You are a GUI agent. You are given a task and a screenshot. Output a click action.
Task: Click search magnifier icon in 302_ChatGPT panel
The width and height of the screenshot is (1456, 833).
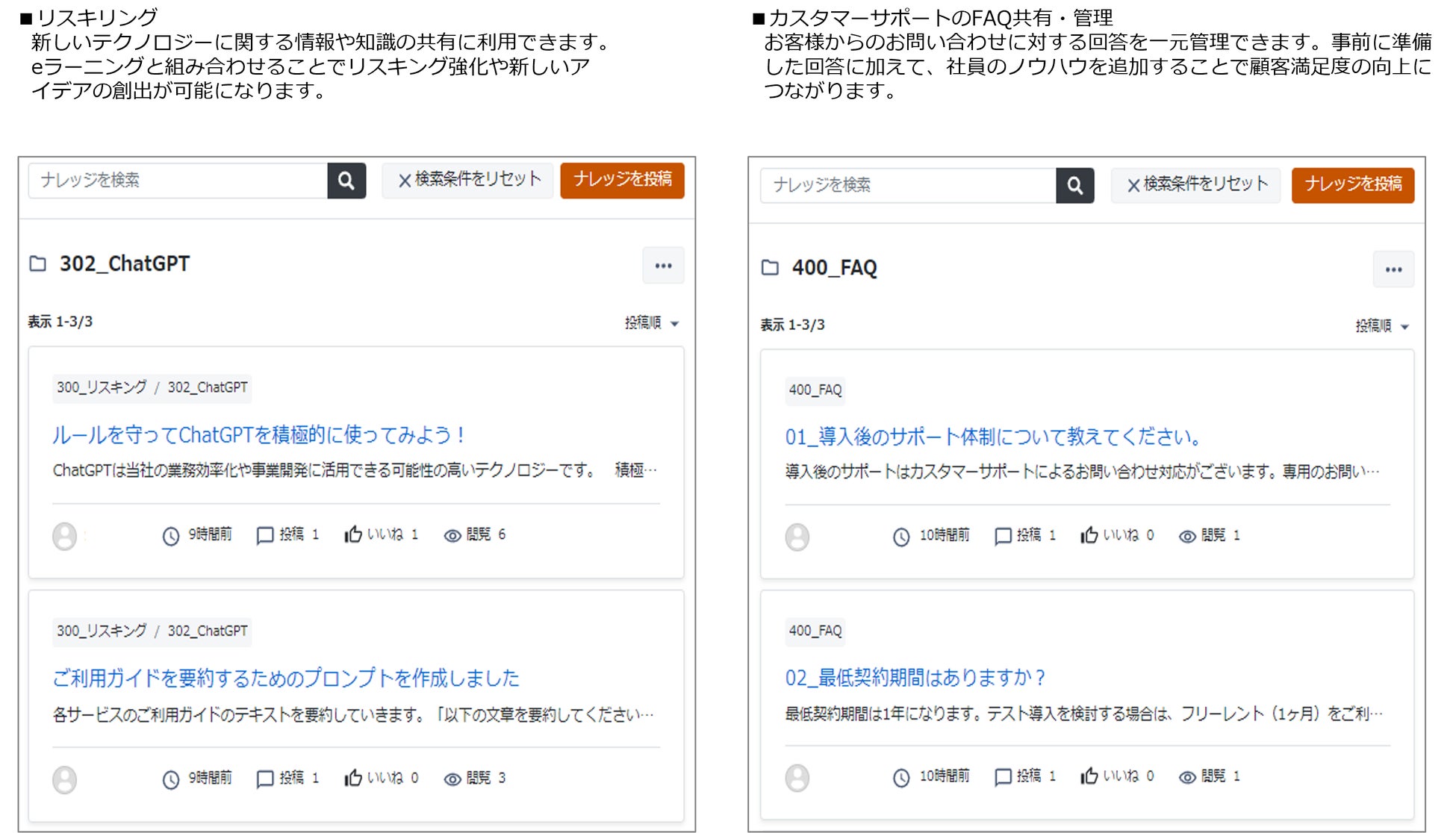pyautogui.click(x=346, y=181)
